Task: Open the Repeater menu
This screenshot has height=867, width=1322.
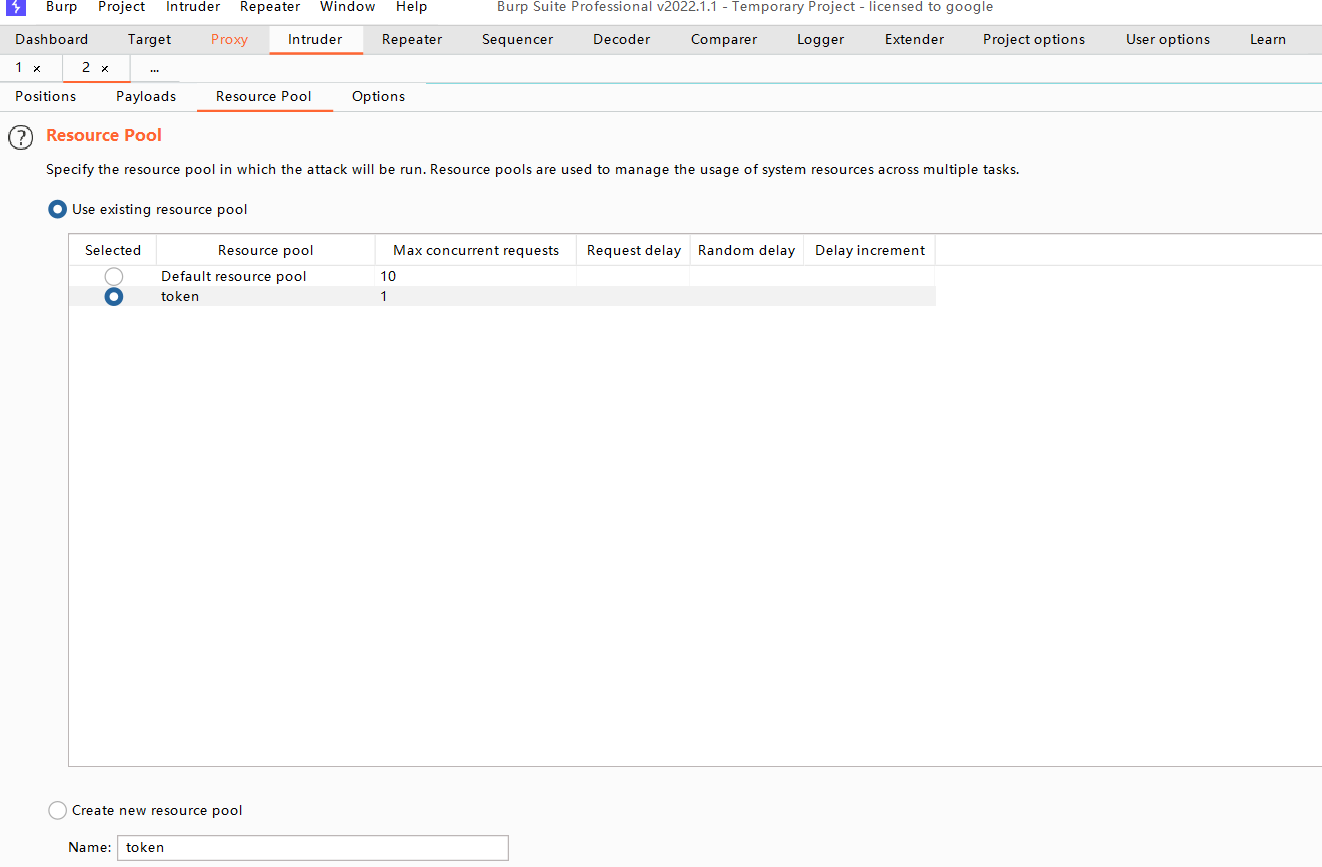Action: (x=270, y=7)
